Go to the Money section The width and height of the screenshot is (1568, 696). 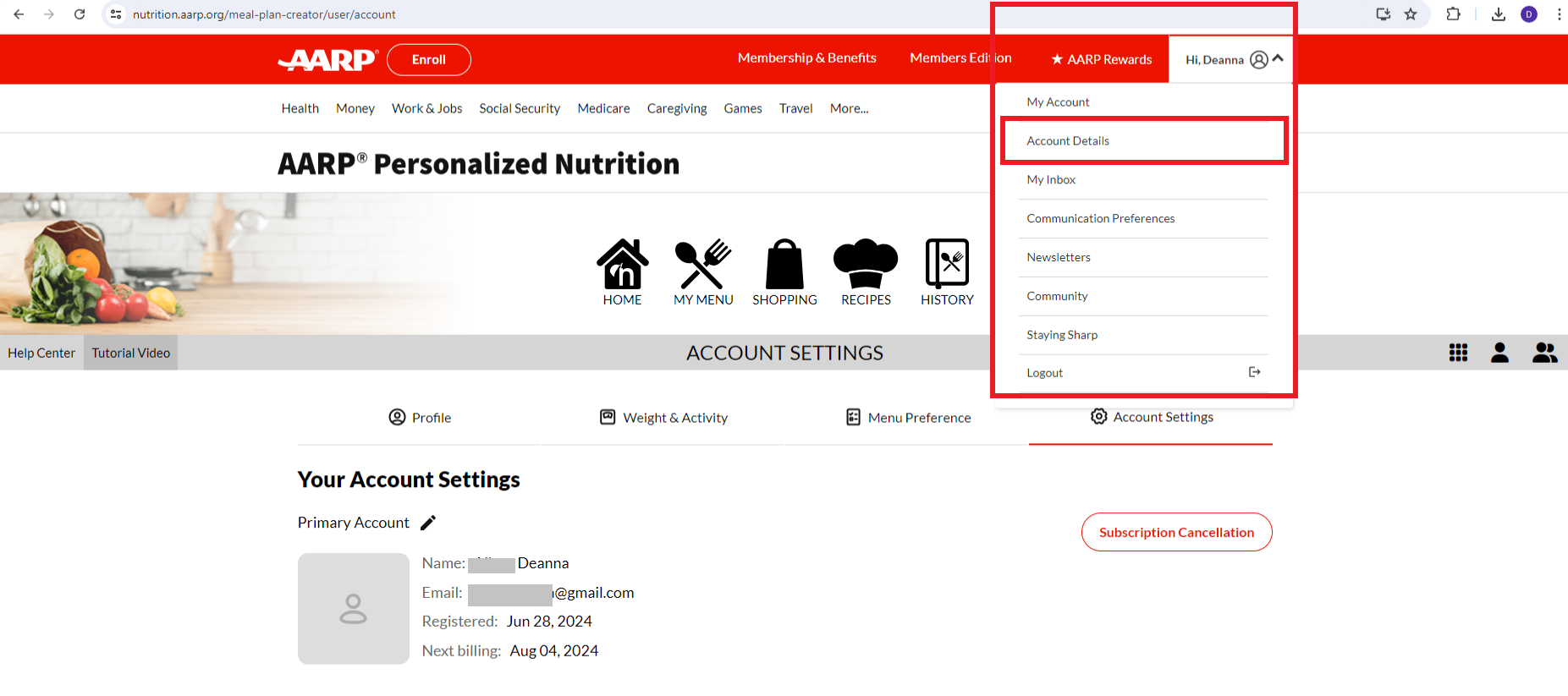point(355,108)
